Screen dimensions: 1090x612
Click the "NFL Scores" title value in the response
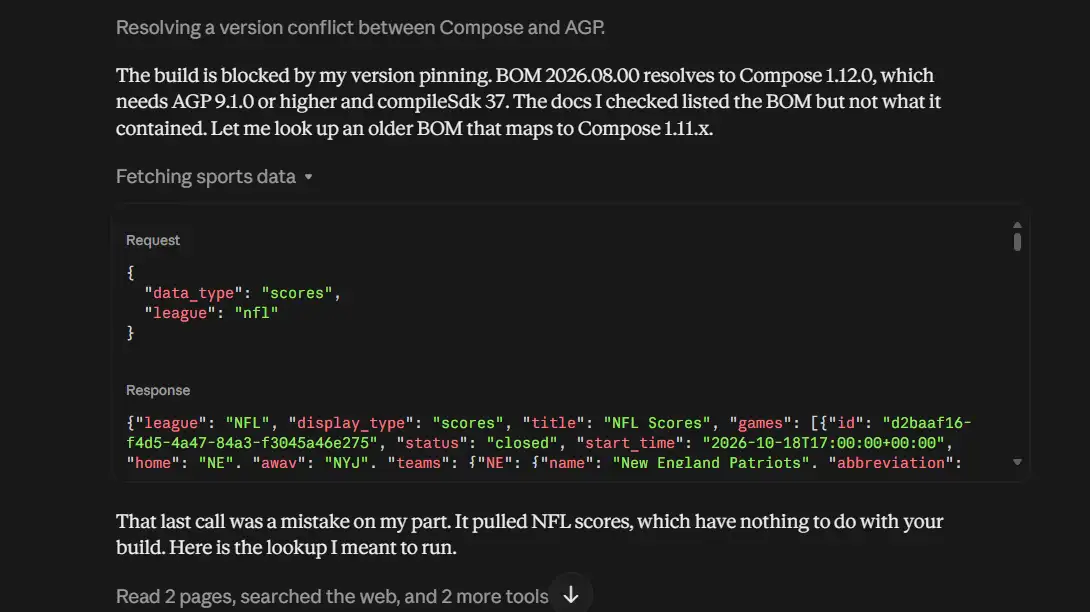(x=657, y=423)
